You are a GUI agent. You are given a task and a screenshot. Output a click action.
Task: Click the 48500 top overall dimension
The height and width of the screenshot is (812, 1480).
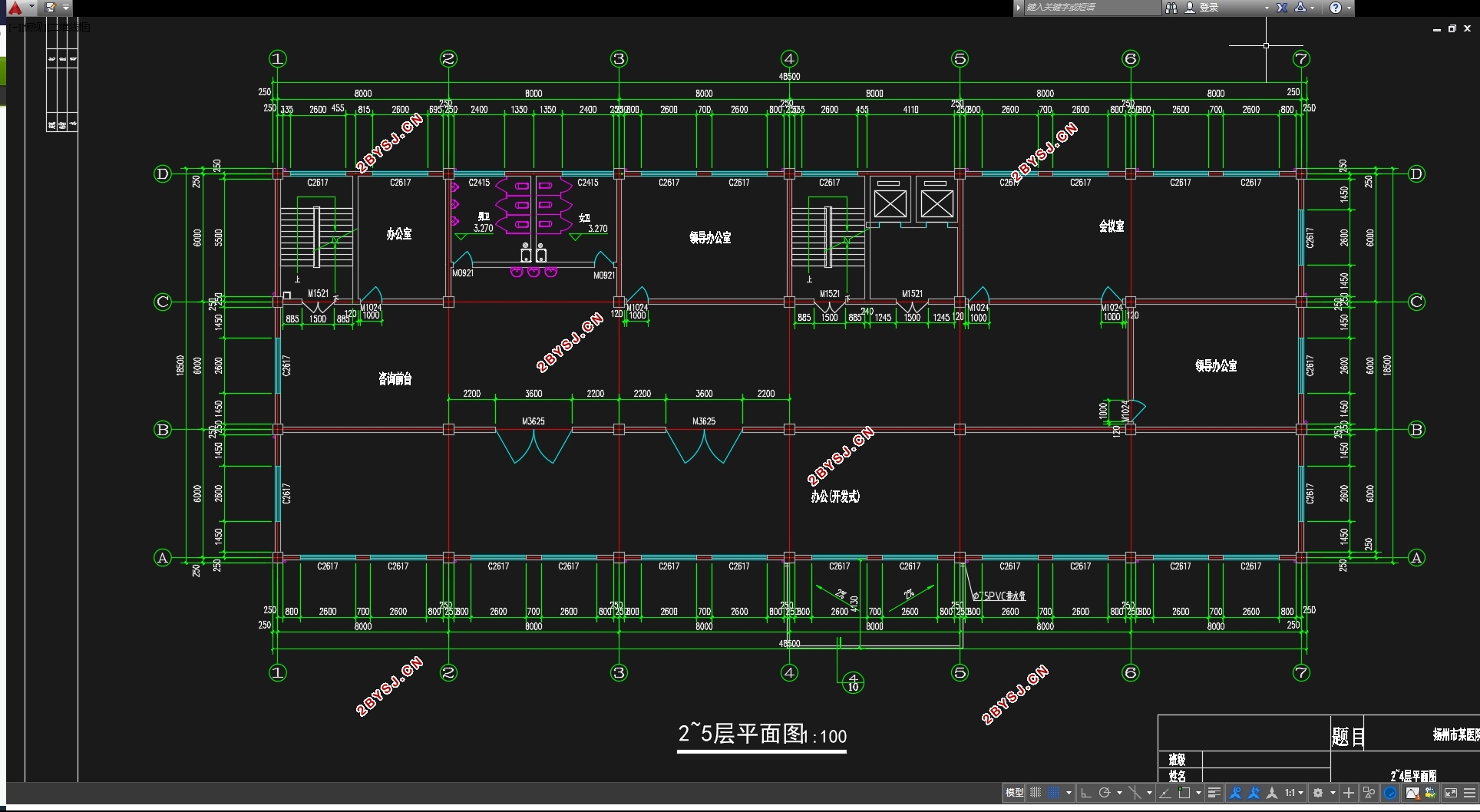789,76
